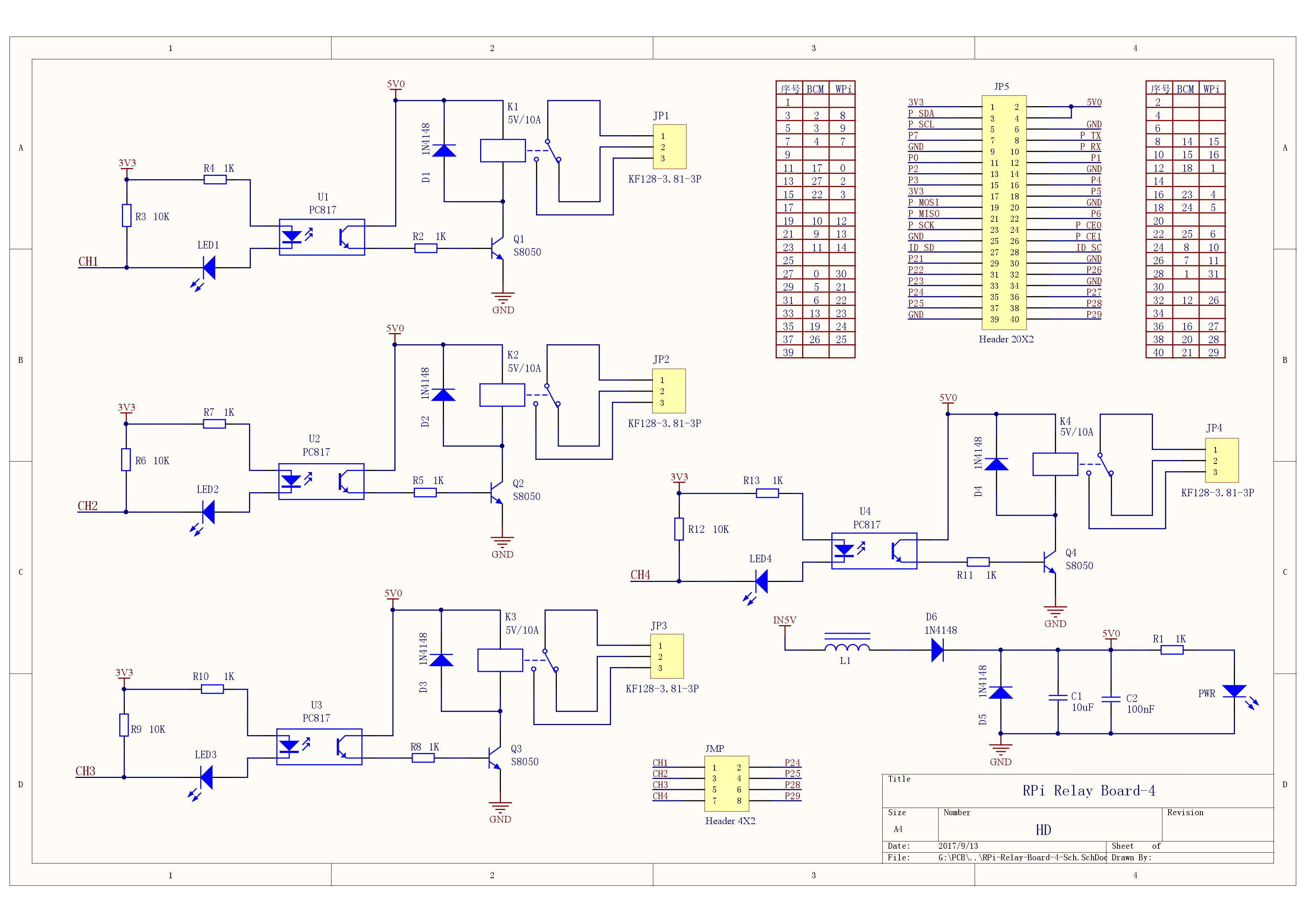
Task: Select resistor R1 next to PWR LED
Action: click(x=1172, y=649)
